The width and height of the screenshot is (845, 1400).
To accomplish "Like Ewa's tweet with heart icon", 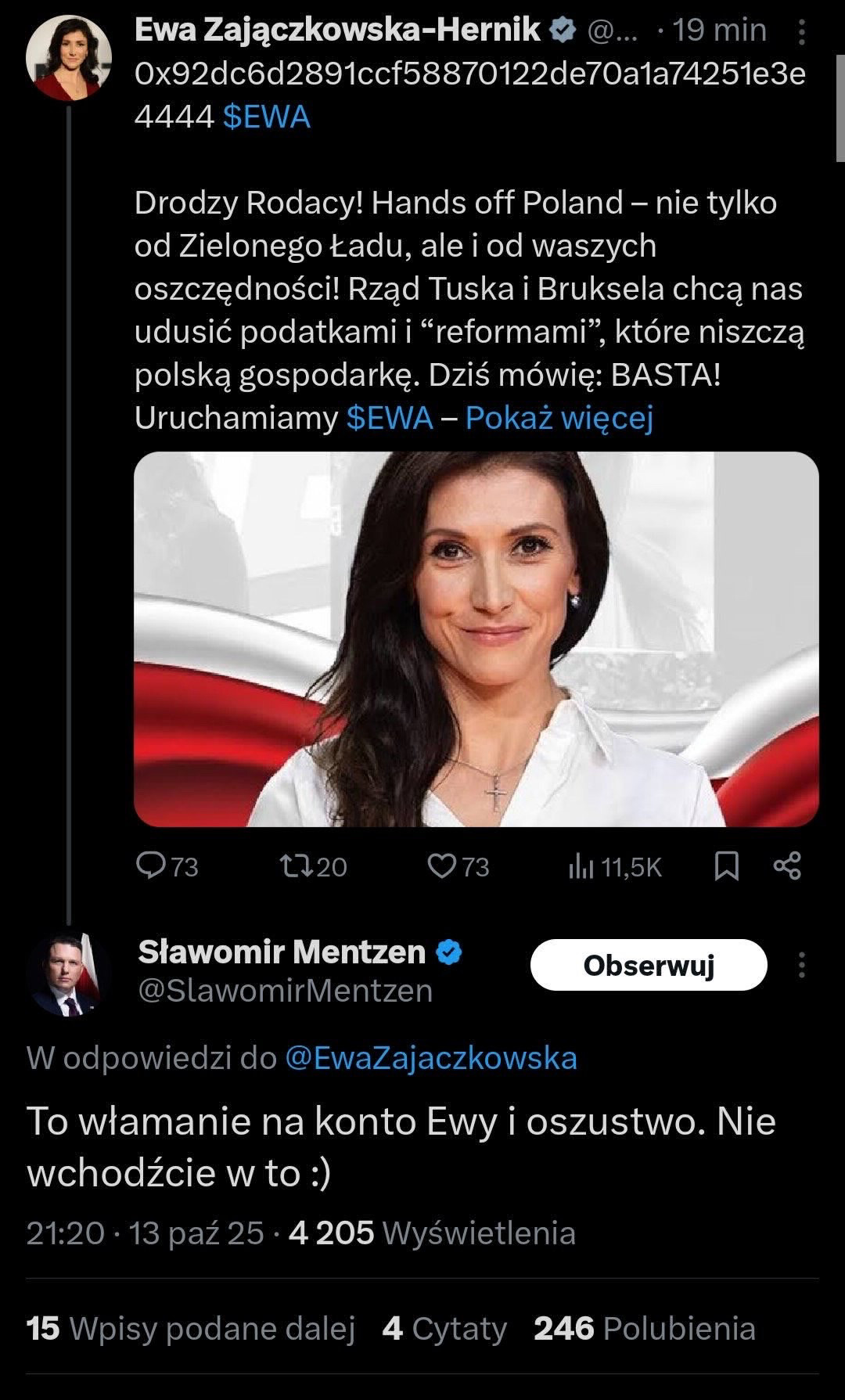I will tap(442, 866).
